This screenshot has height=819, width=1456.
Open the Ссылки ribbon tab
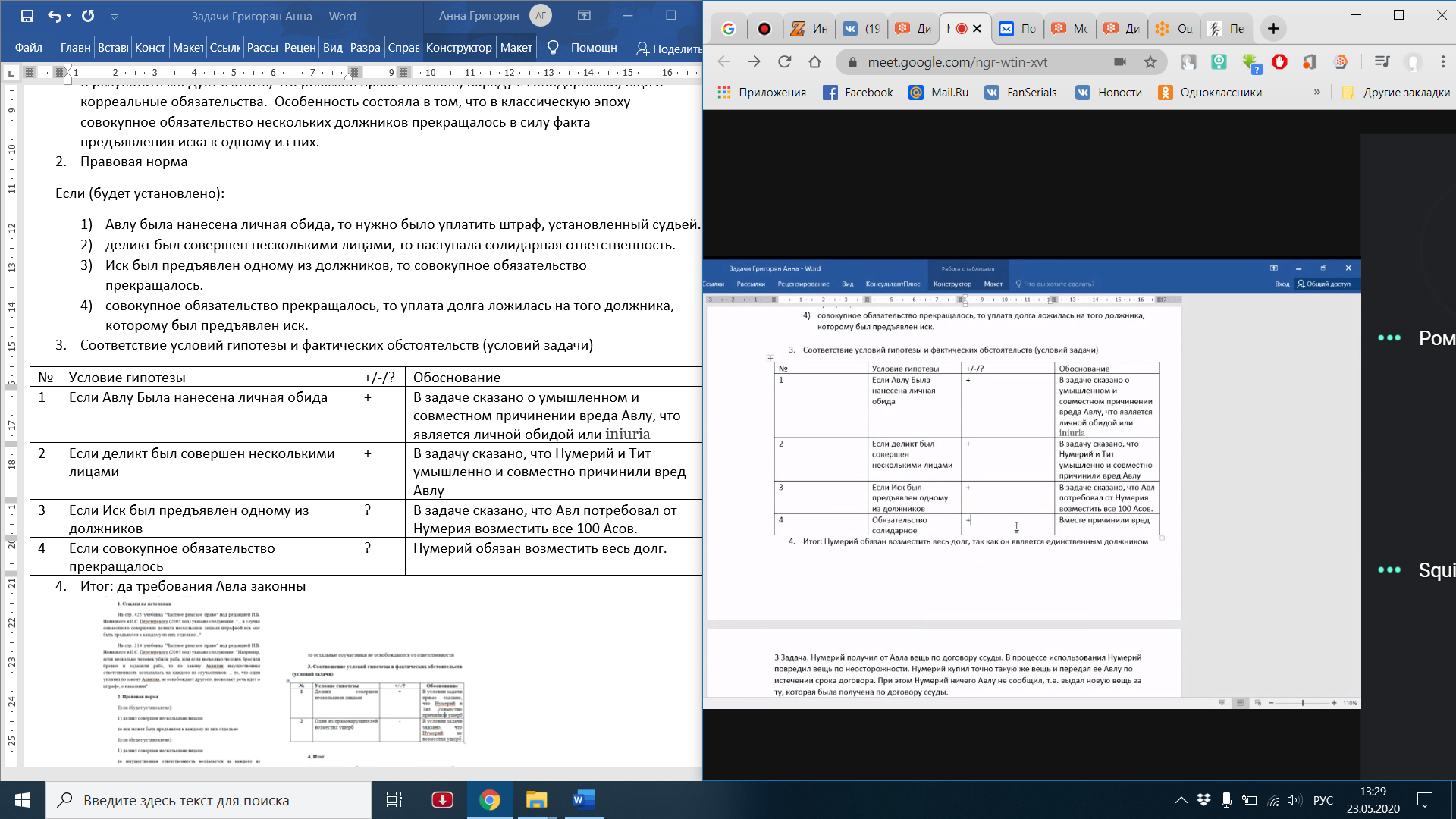click(225, 47)
